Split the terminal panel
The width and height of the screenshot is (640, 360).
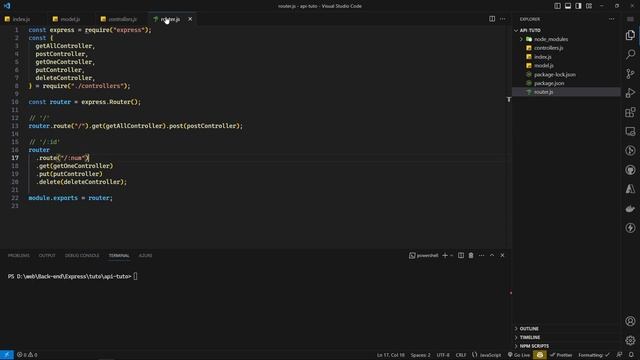point(461,256)
